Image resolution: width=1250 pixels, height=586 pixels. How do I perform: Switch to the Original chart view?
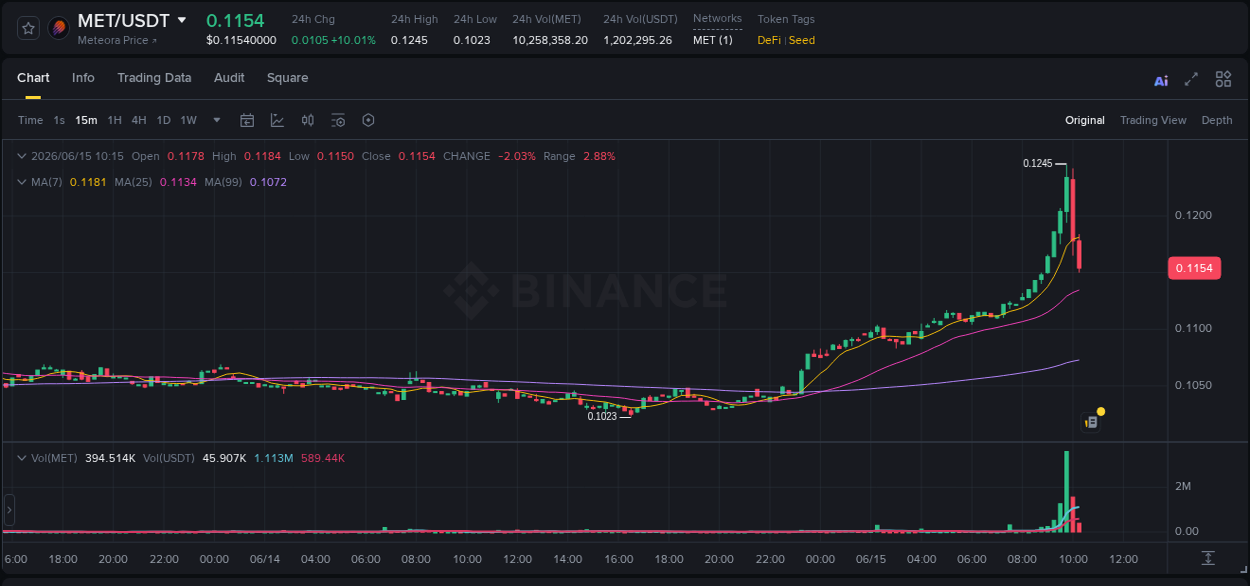coord(1085,120)
